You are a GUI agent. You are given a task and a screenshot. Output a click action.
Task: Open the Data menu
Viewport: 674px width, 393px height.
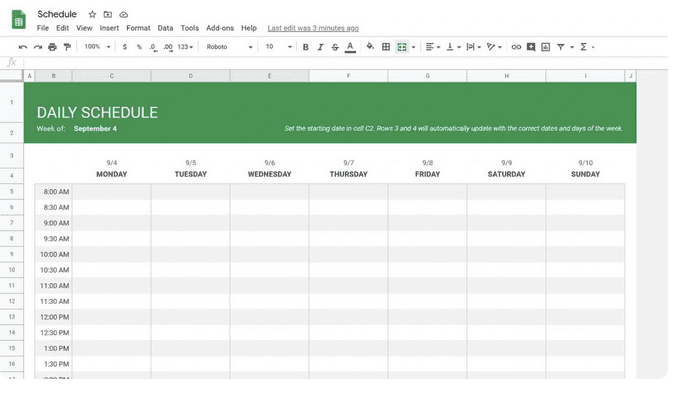[165, 28]
